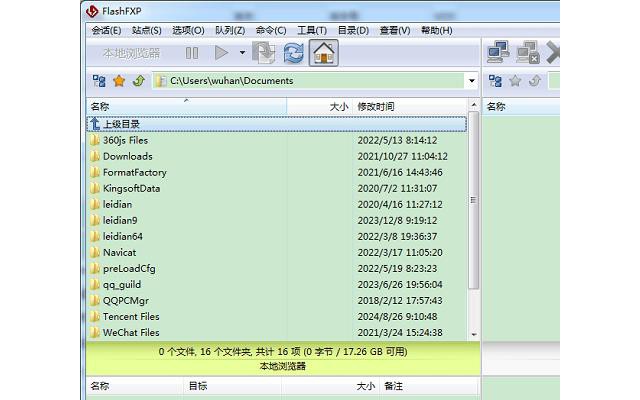Open the 会话(E) menu

(x=106, y=31)
